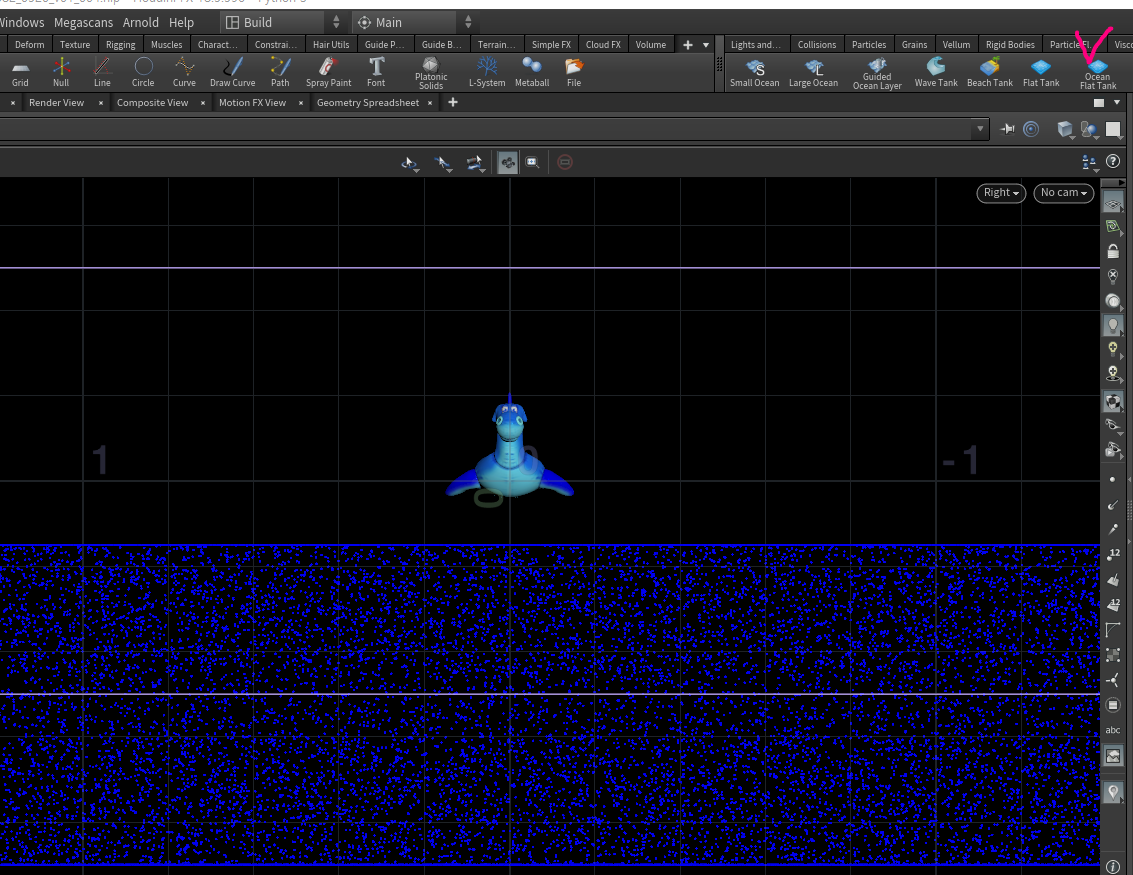Click the pin pane toolbar icon
The width and height of the screenshot is (1133, 875).
pyautogui.click(x=1007, y=129)
